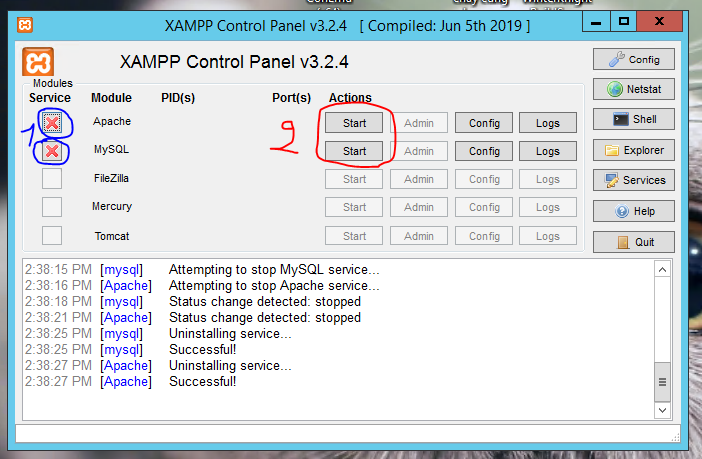The width and height of the screenshot is (702, 459).
Task: Open the Apache Config menu
Action: (484, 123)
